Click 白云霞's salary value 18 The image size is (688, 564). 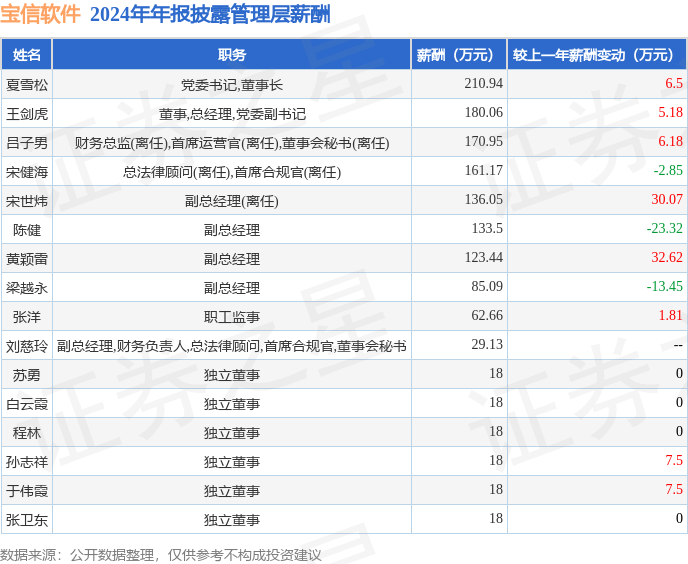coord(496,402)
